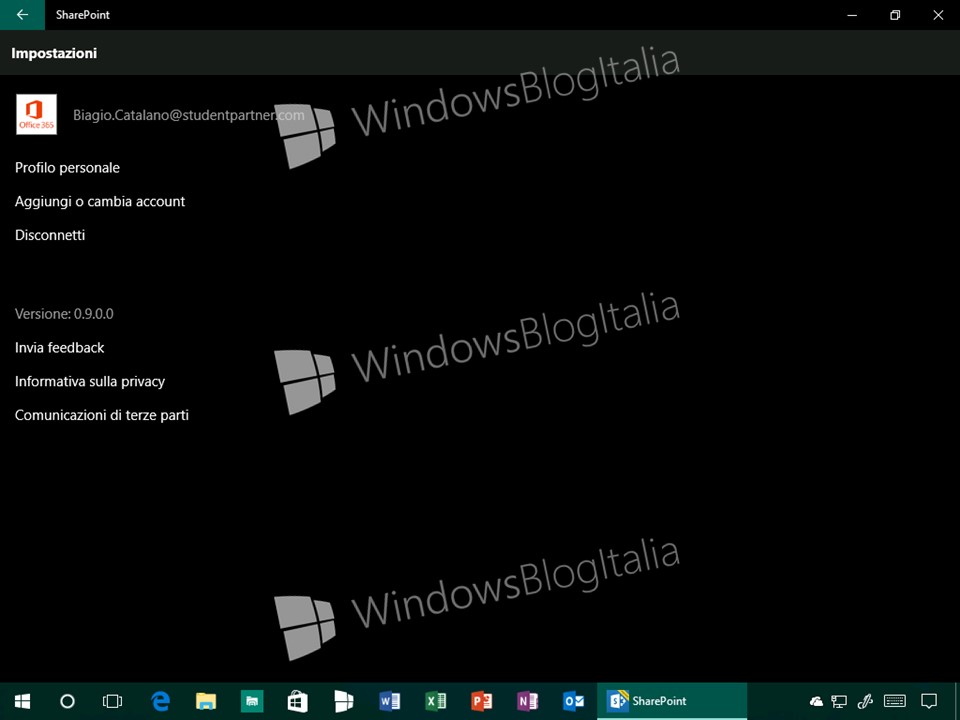This screenshot has width=960, height=720.
Task: Open network icon in system tray
Action: pos(839,702)
